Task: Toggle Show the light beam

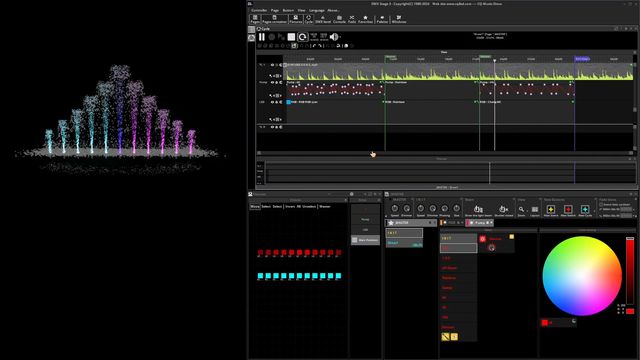Action: pos(478,209)
